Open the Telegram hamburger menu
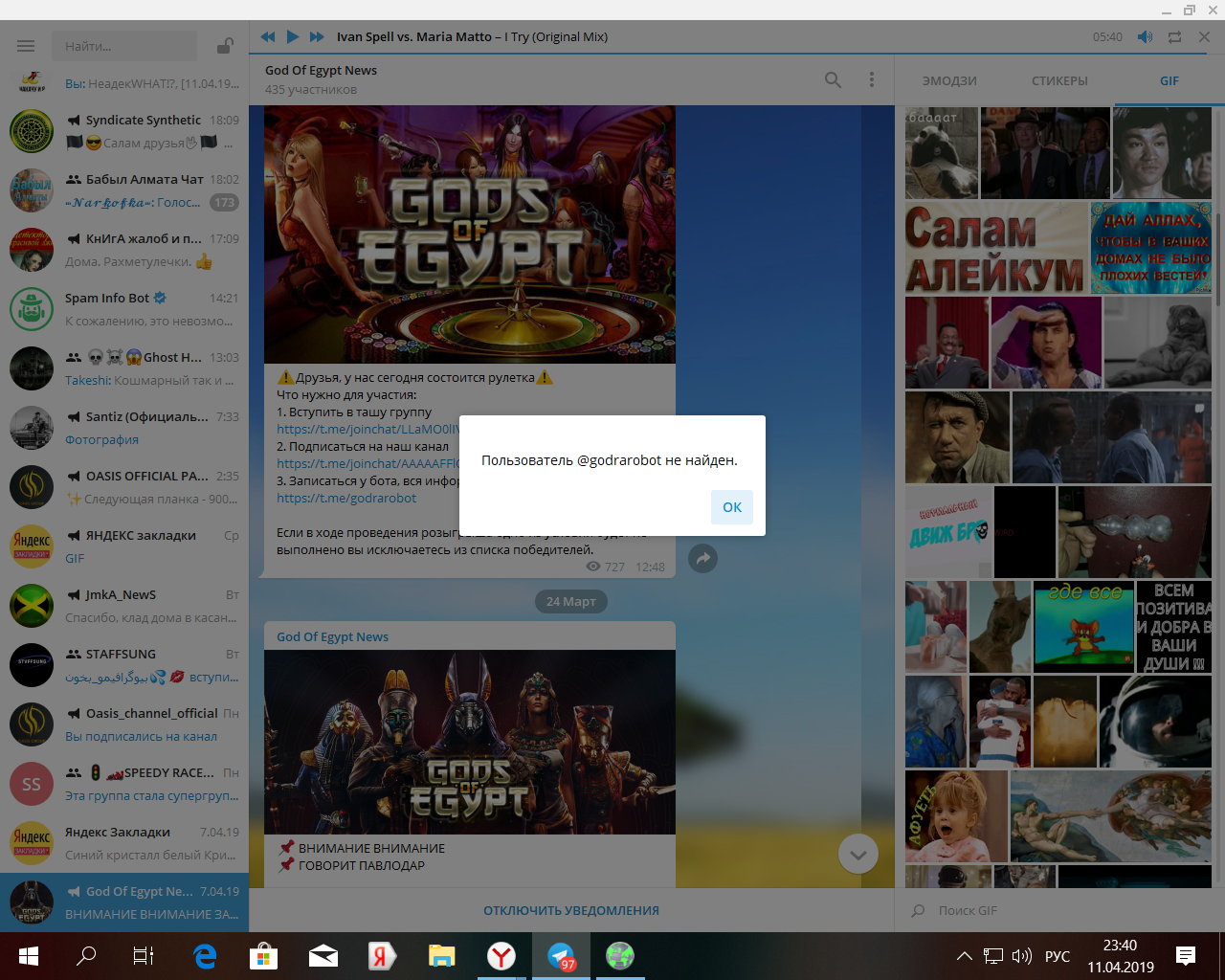 click(26, 46)
